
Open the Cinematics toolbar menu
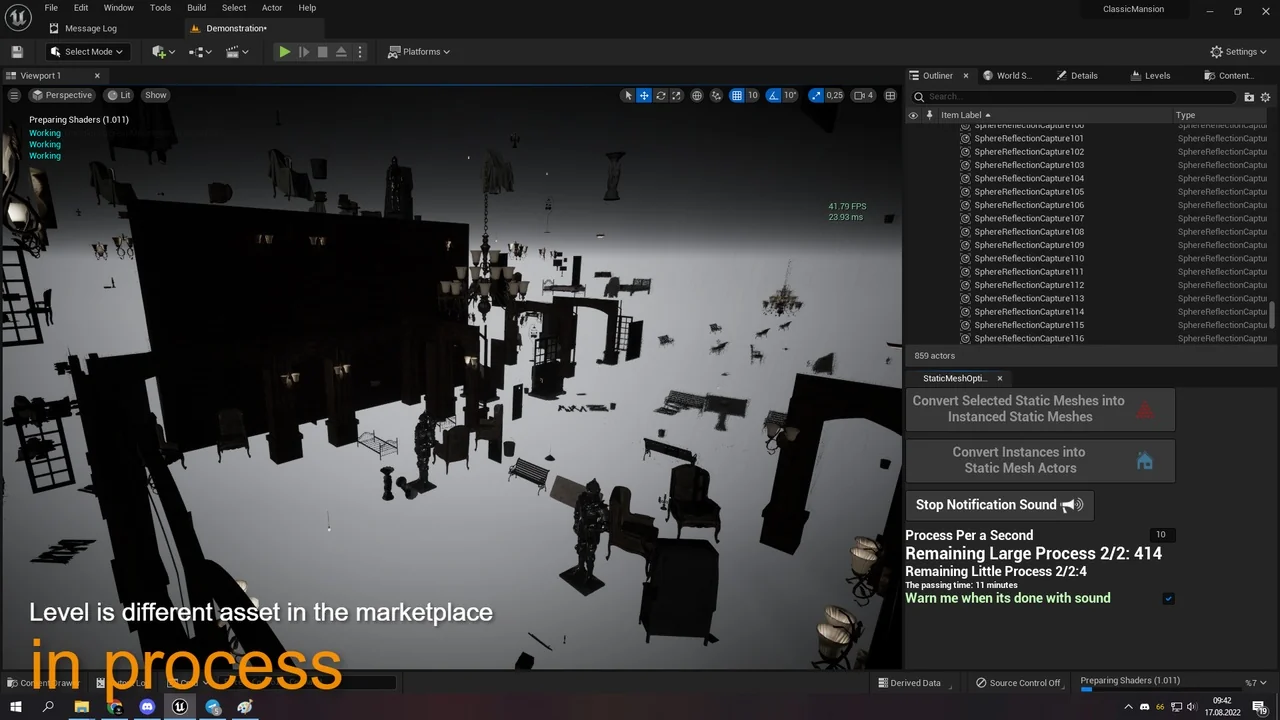[x=237, y=51]
